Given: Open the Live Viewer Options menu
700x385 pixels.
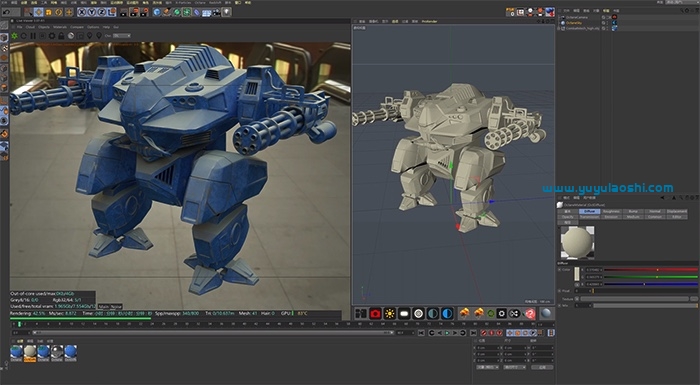Looking at the screenshot, I should click(93, 27).
